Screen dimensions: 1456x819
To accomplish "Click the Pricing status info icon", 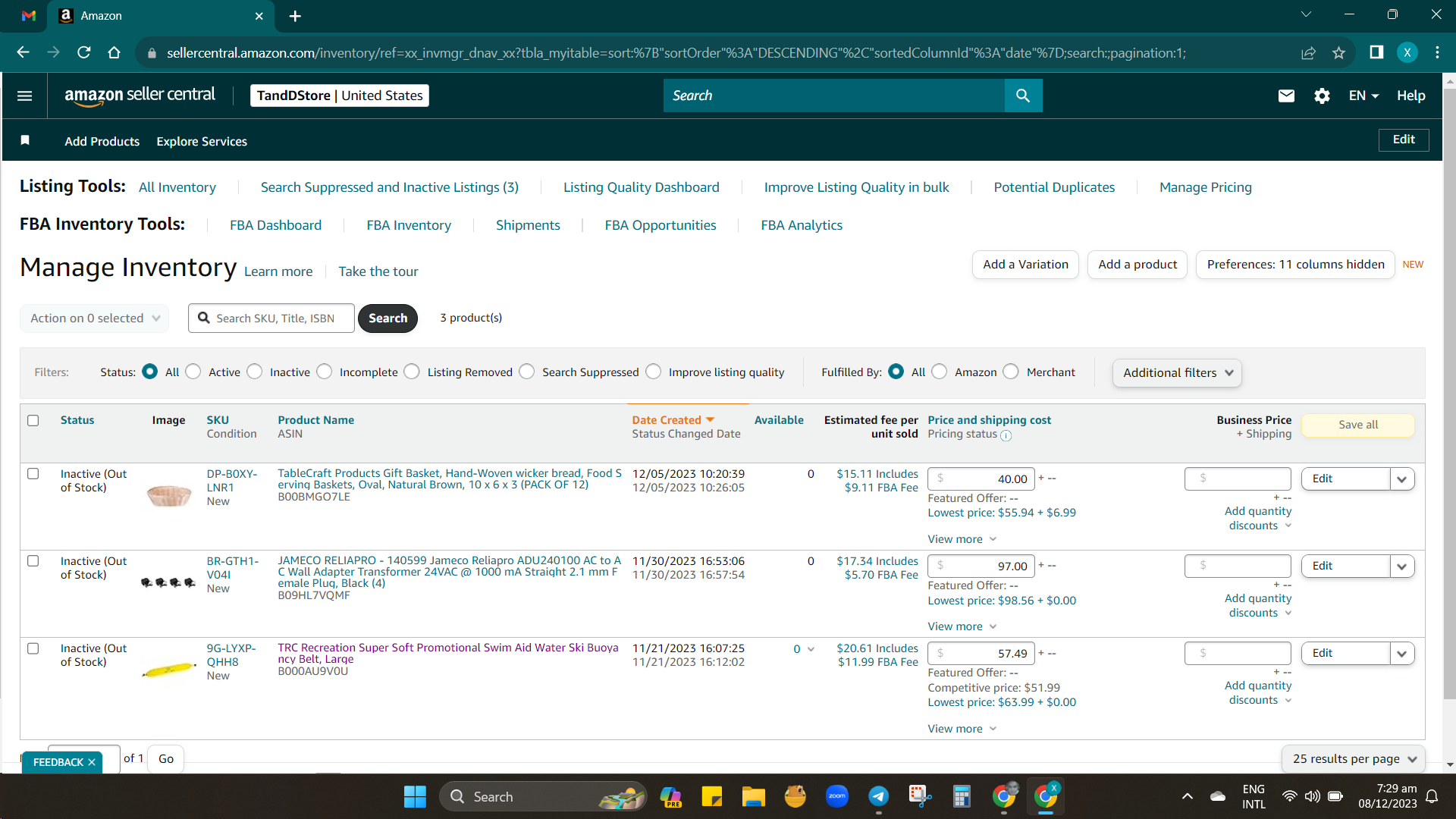I will point(1006,435).
